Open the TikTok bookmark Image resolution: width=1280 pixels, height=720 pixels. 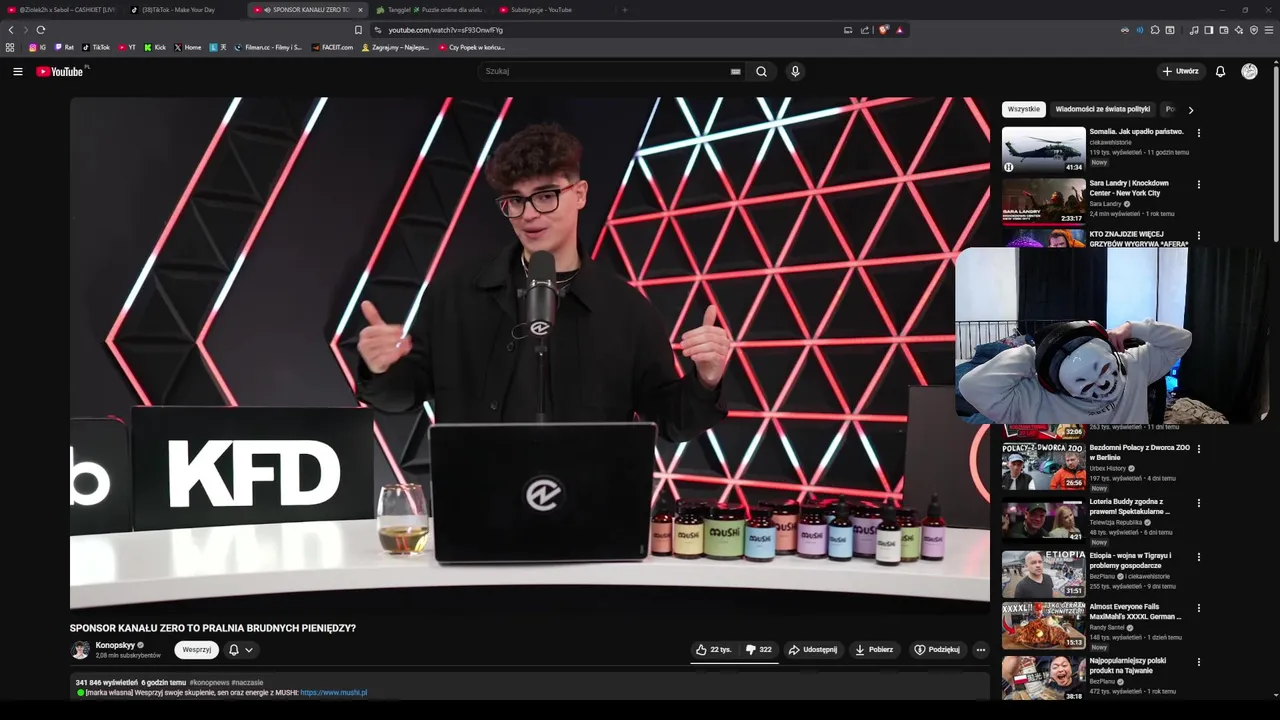pyautogui.click(x=96, y=47)
